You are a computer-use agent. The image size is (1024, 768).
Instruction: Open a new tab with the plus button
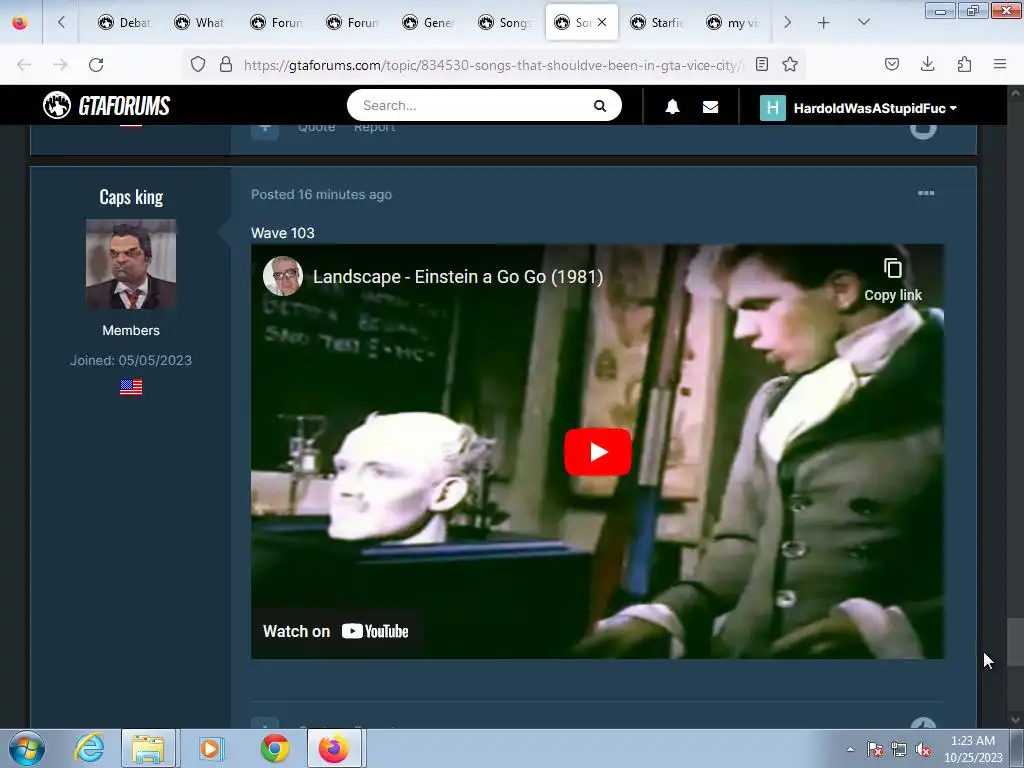[x=824, y=22]
